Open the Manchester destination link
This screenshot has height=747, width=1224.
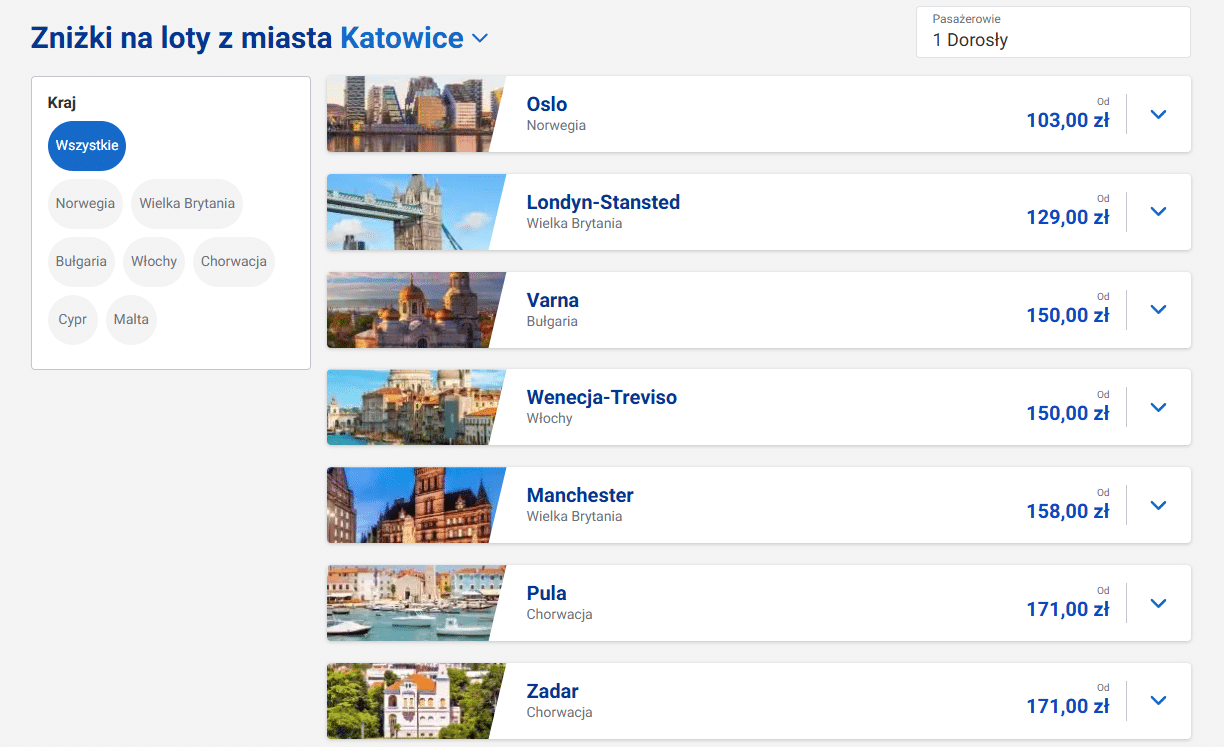point(580,495)
